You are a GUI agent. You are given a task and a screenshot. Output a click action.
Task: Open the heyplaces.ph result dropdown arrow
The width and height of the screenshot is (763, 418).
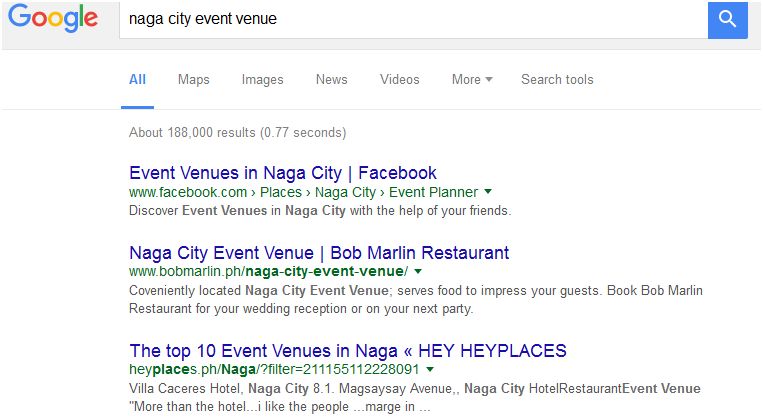[430, 369]
